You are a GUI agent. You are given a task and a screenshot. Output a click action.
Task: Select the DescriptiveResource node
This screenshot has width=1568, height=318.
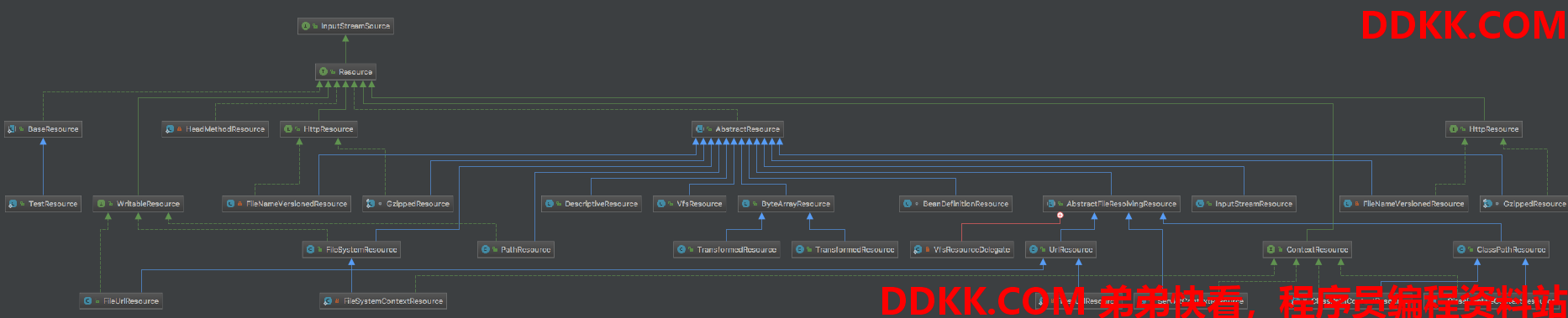coord(592,204)
